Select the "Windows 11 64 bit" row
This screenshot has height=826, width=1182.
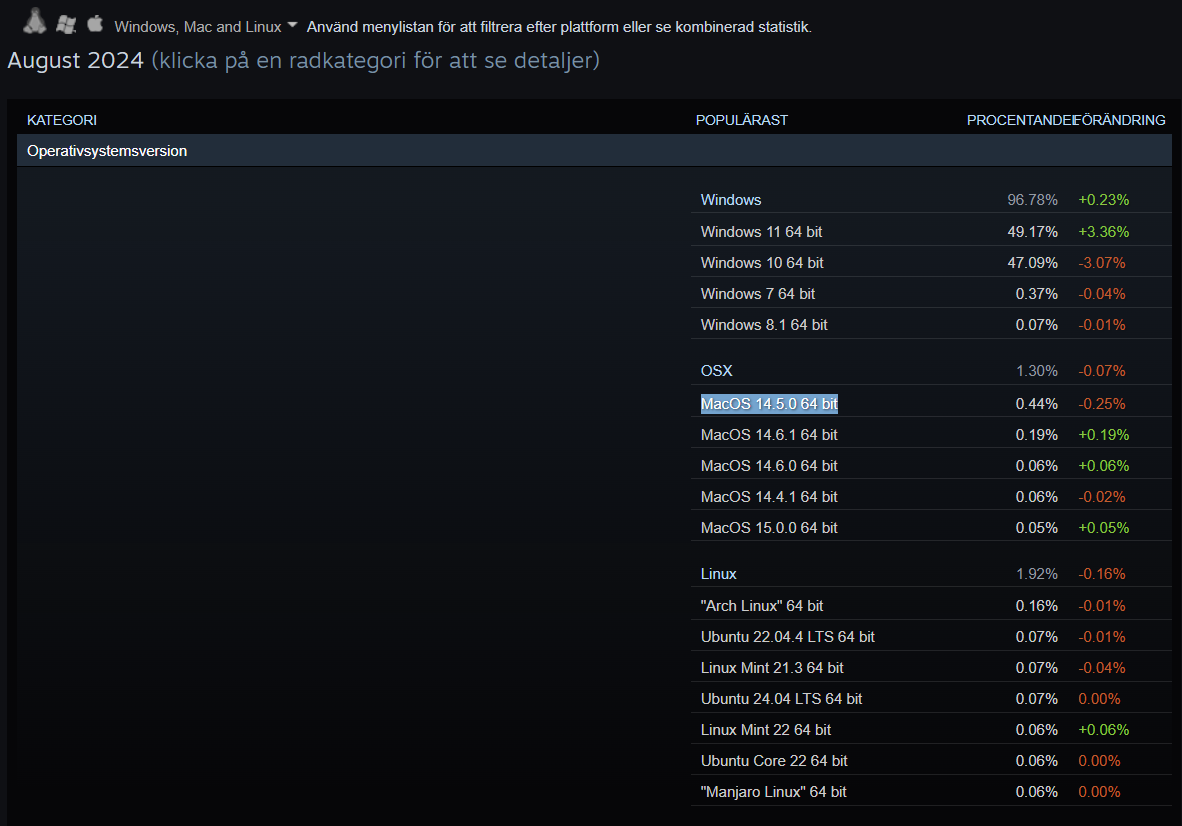766,231
